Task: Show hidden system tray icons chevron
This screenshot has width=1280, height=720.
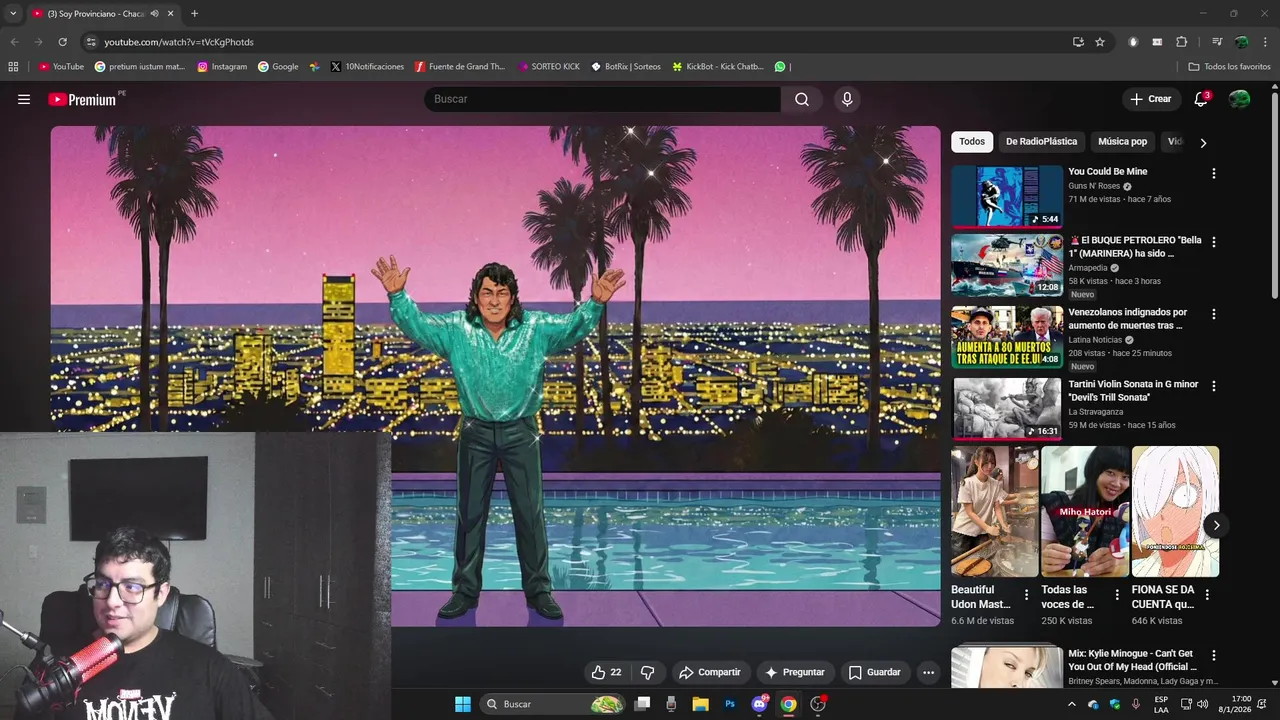Action: point(1072,704)
